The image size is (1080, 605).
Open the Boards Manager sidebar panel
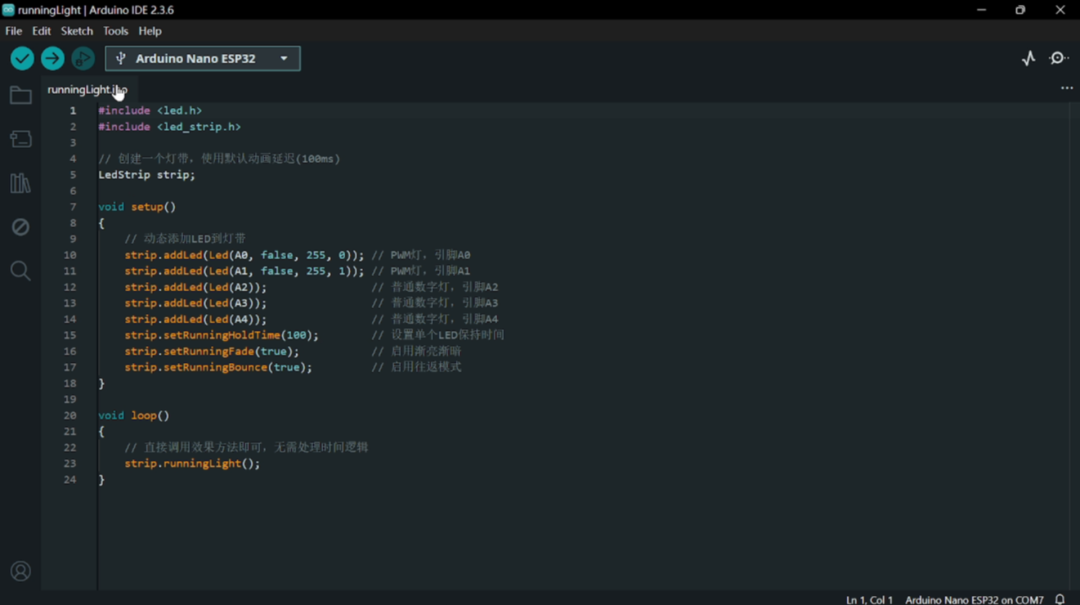20,140
